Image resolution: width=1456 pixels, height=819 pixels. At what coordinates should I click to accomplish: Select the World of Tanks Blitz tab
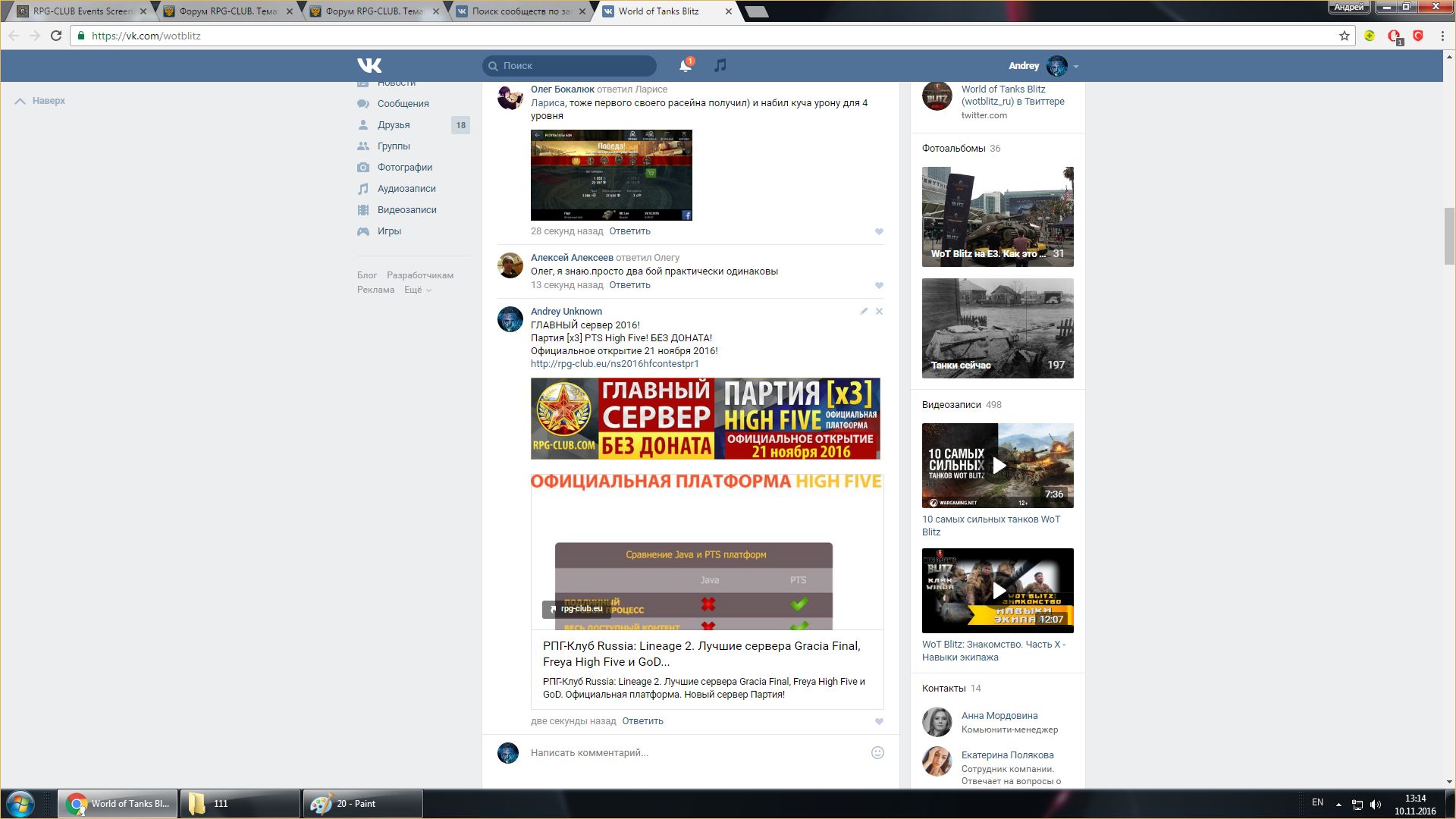tap(666, 11)
